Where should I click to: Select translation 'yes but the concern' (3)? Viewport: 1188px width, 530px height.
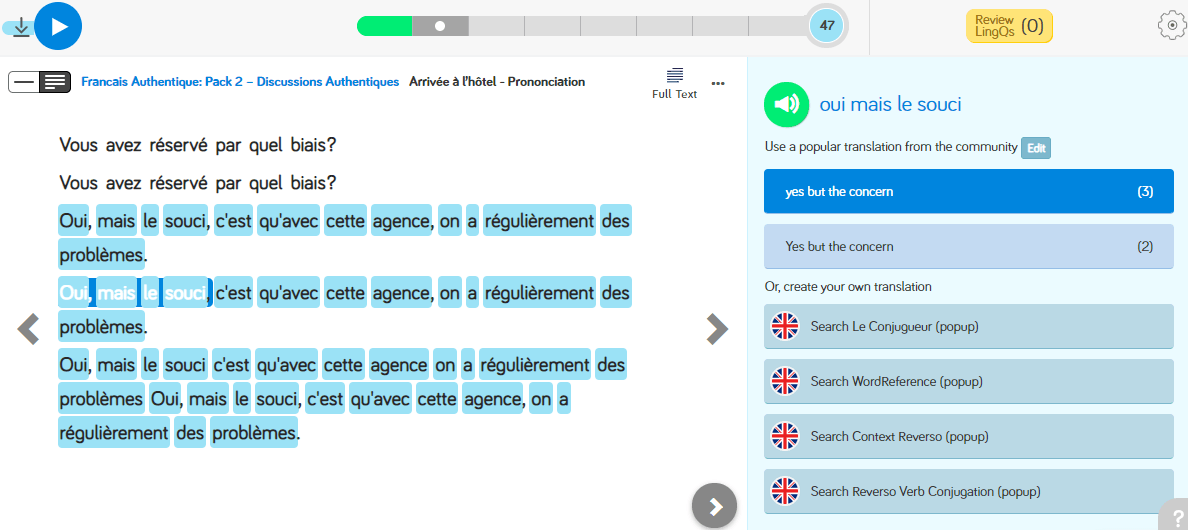pos(967,192)
